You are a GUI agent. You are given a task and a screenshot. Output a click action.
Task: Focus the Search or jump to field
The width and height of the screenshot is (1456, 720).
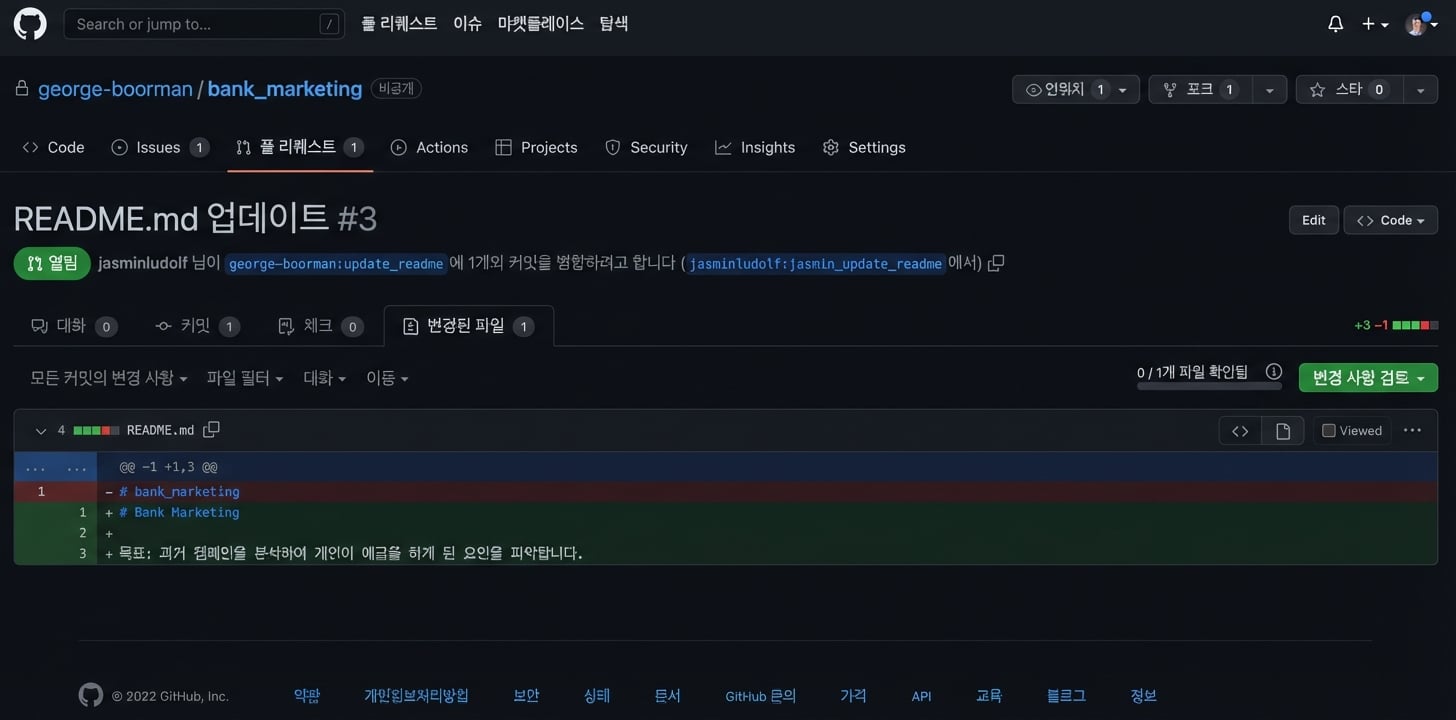click(204, 24)
